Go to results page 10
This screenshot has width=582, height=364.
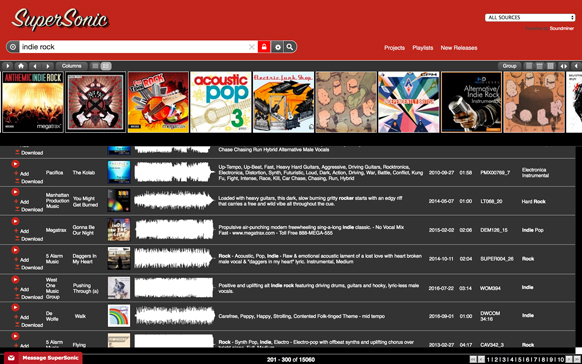(561, 360)
